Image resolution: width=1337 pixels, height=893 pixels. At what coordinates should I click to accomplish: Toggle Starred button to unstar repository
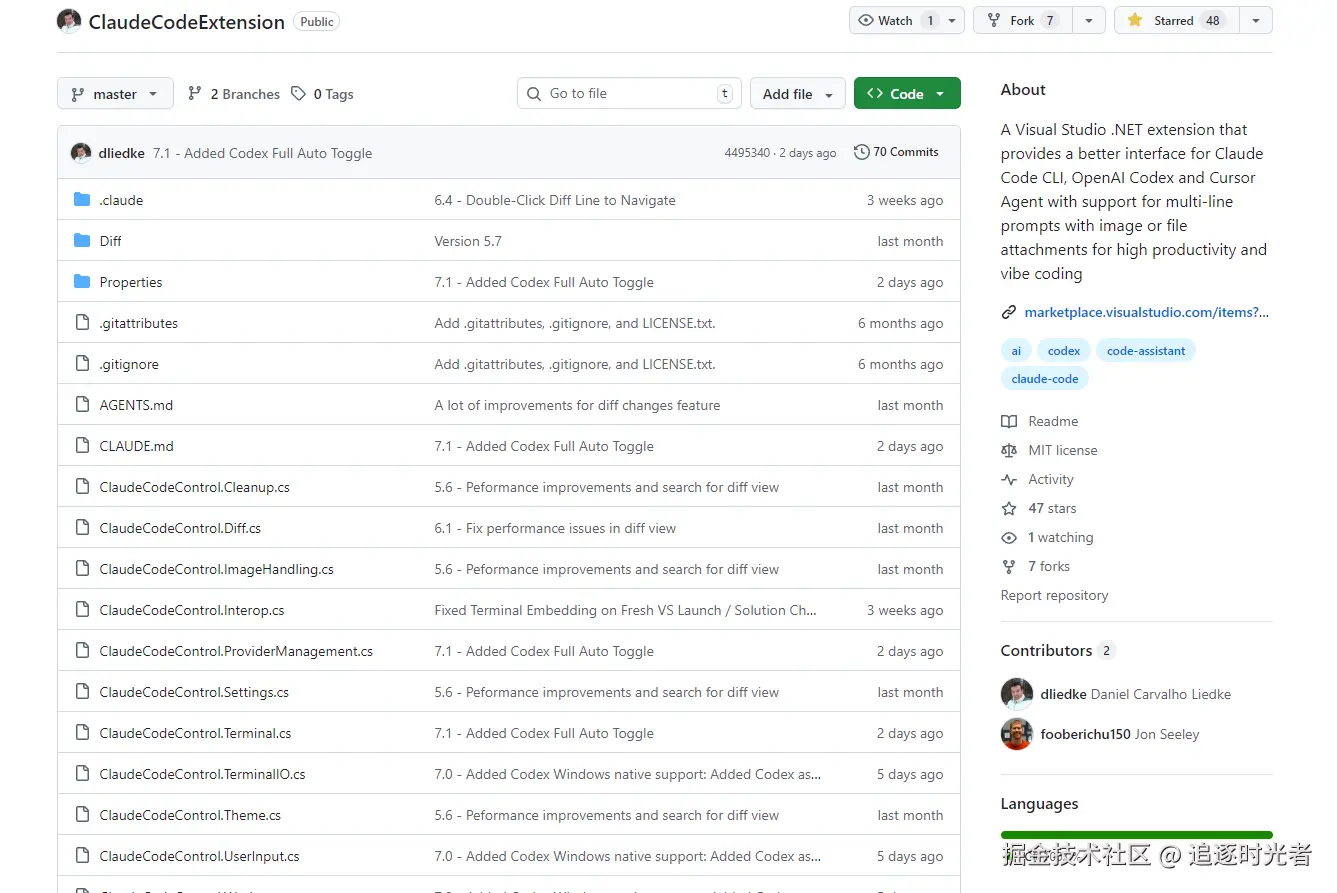[1176, 20]
